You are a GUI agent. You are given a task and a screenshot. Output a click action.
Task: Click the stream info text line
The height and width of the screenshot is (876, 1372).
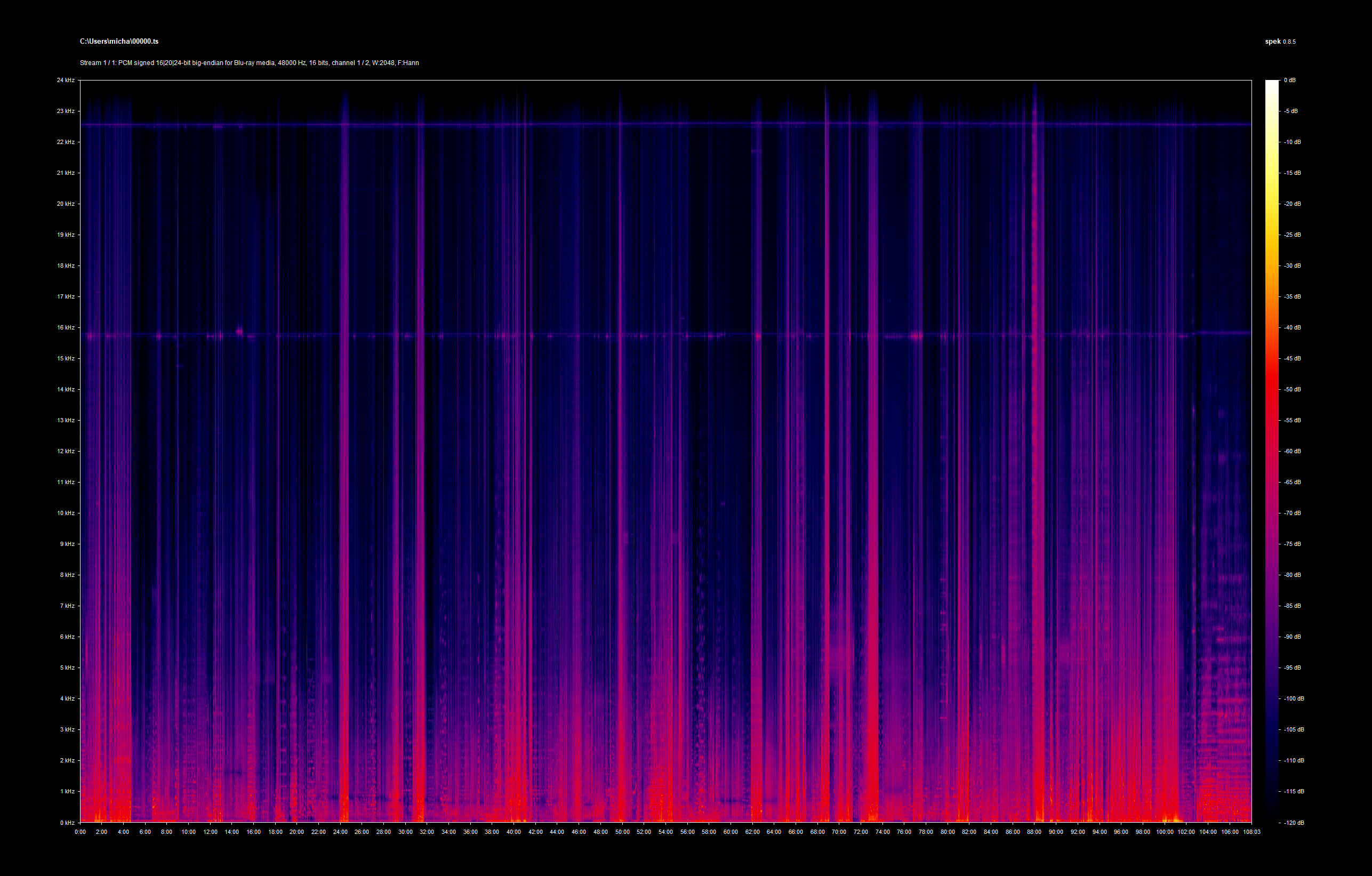click(249, 63)
